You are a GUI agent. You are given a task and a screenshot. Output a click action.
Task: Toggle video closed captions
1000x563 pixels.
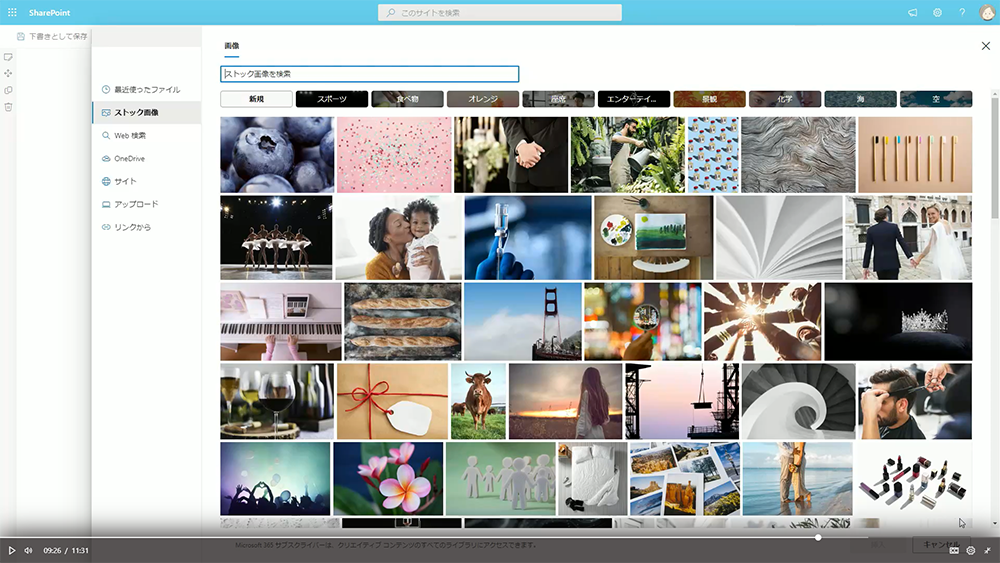pos(953,550)
